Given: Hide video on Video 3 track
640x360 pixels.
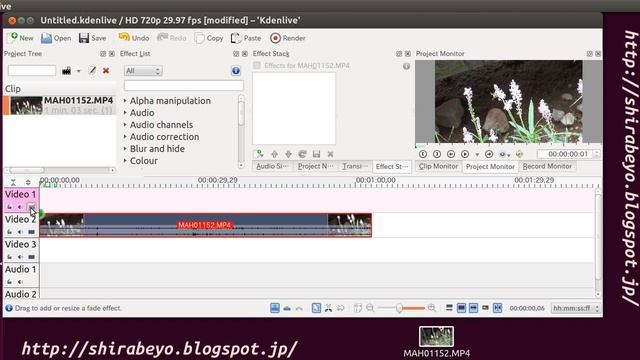Looking at the screenshot, I should (31, 257).
